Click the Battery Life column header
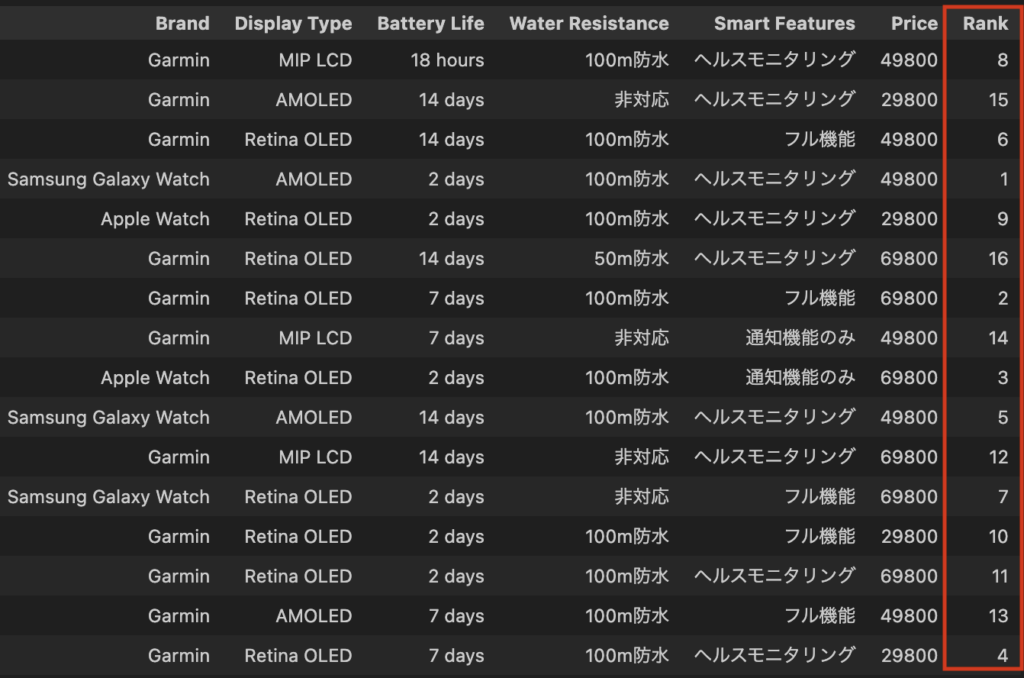 pyautogui.click(x=430, y=24)
